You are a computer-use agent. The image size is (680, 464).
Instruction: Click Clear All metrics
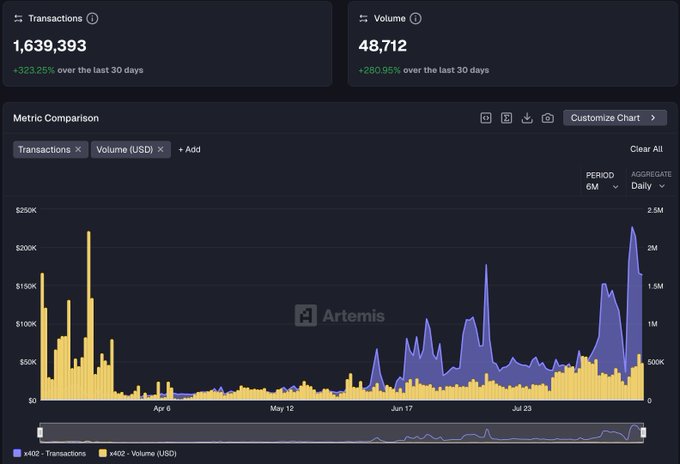646,149
